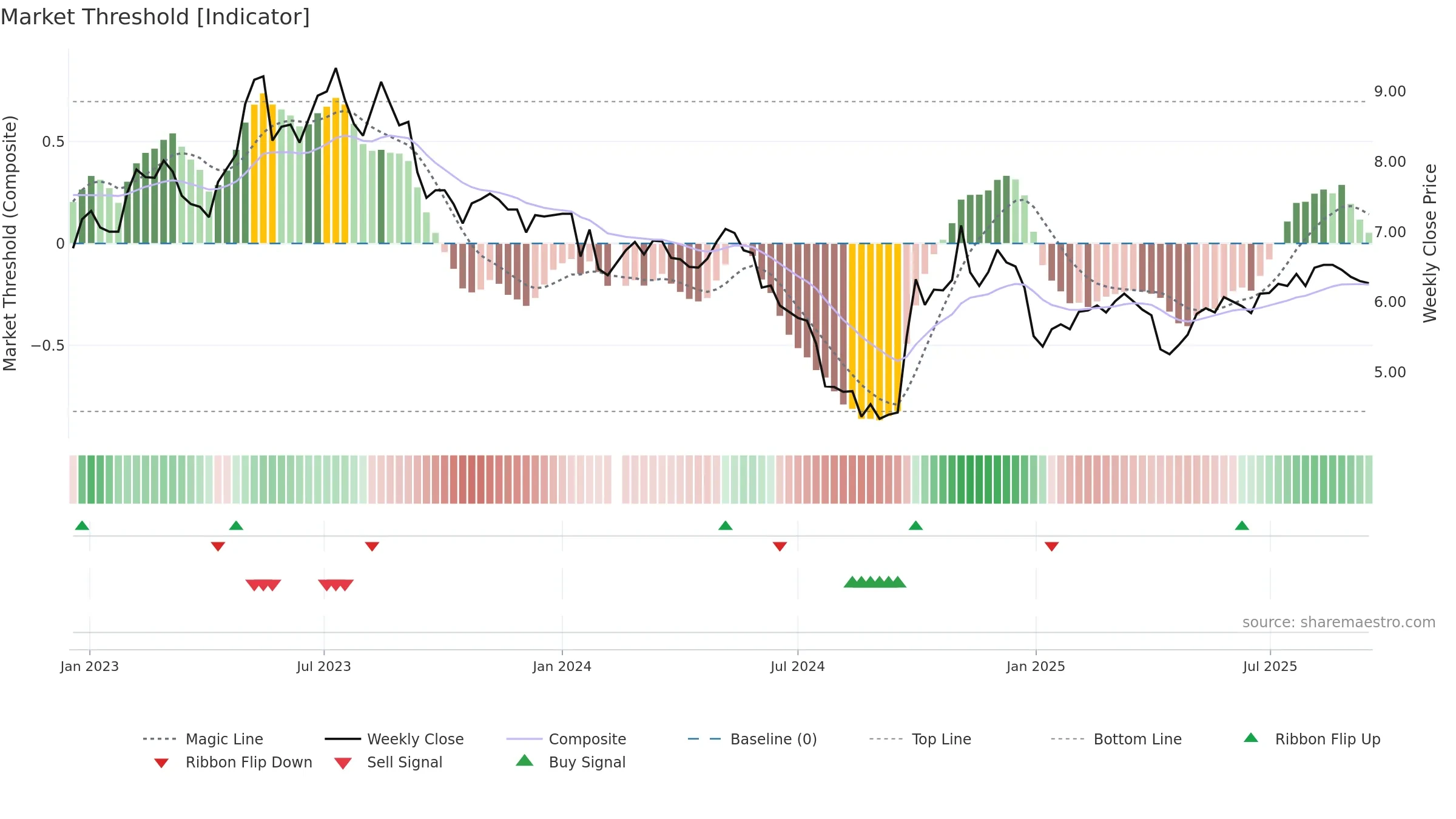Click the Jan 2025 x-axis label
The height and width of the screenshot is (819, 1456).
tap(1036, 666)
